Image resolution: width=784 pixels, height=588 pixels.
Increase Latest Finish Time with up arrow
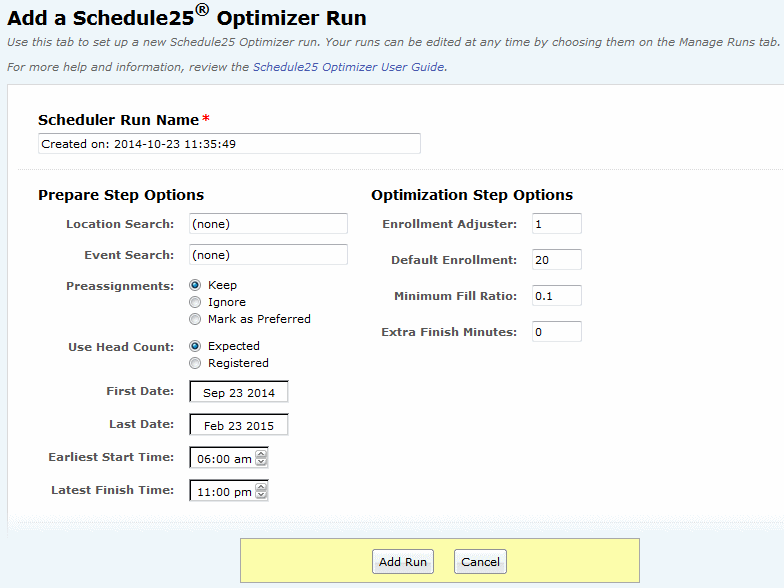(261, 487)
